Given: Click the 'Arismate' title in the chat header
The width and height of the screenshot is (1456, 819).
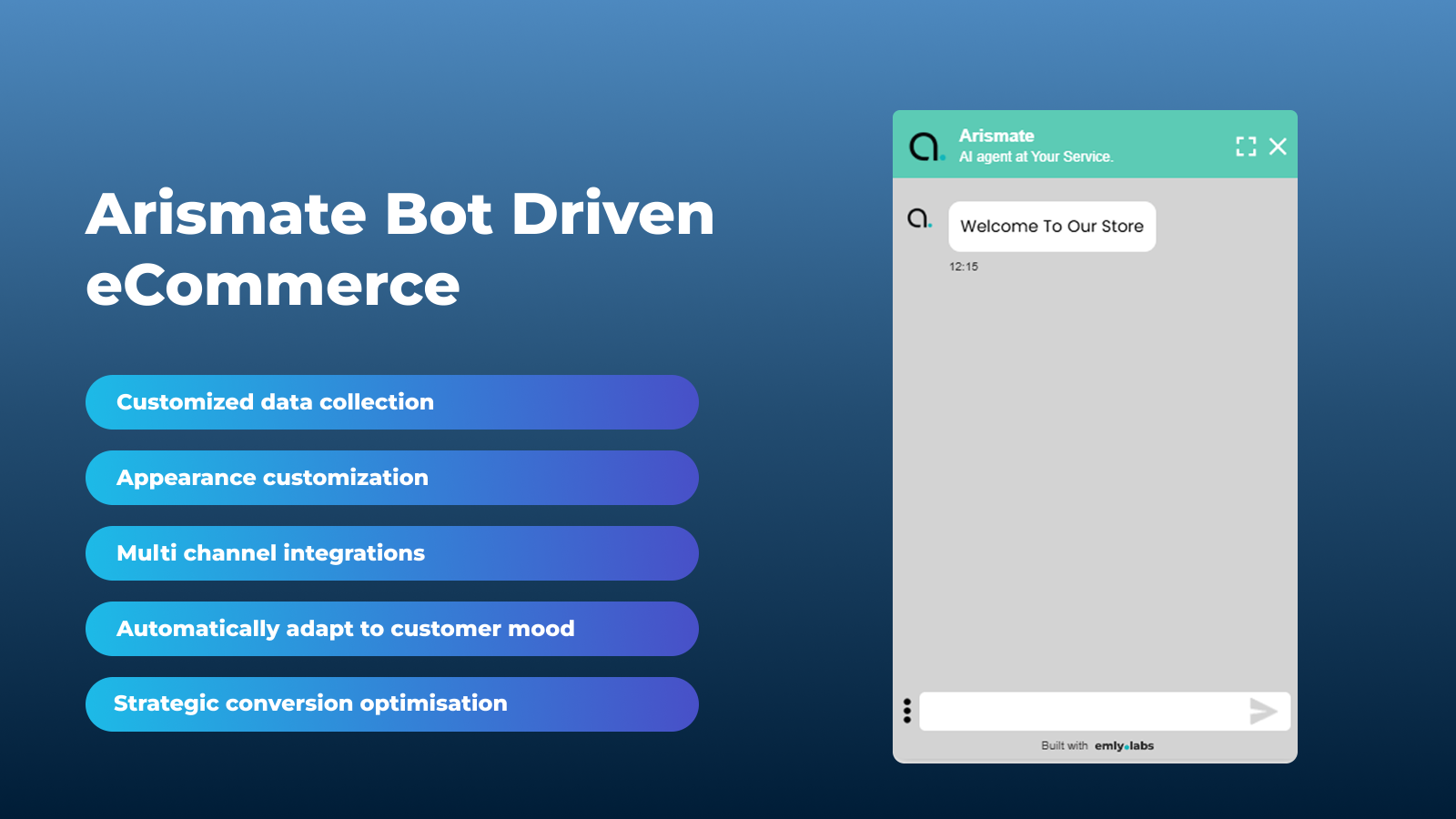Looking at the screenshot, I should pos(996,136).
